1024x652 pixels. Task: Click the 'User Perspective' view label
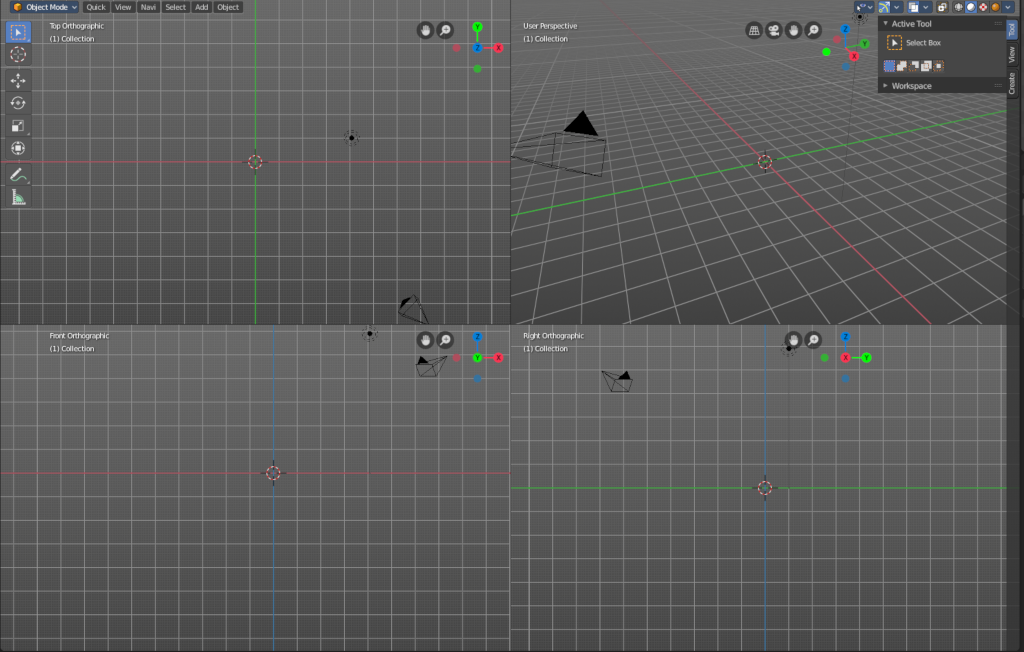point(550,26)
